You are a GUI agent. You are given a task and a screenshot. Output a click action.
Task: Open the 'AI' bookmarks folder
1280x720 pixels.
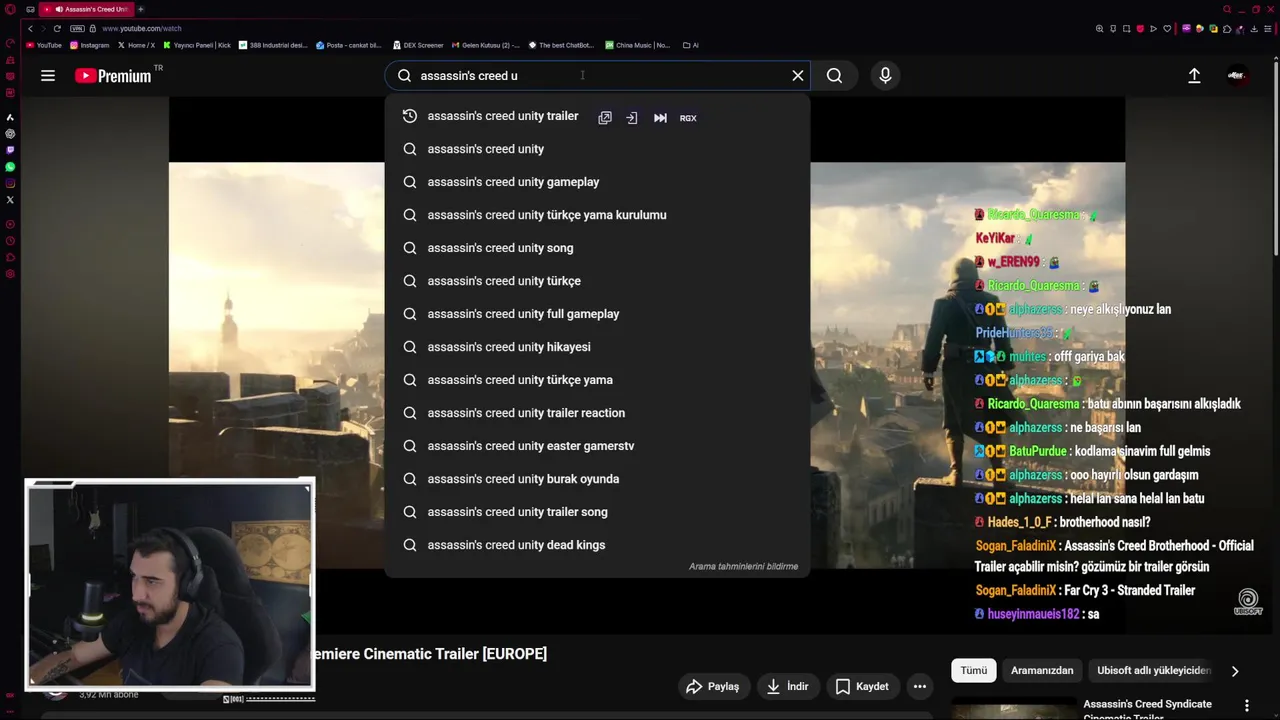[690, 45]
